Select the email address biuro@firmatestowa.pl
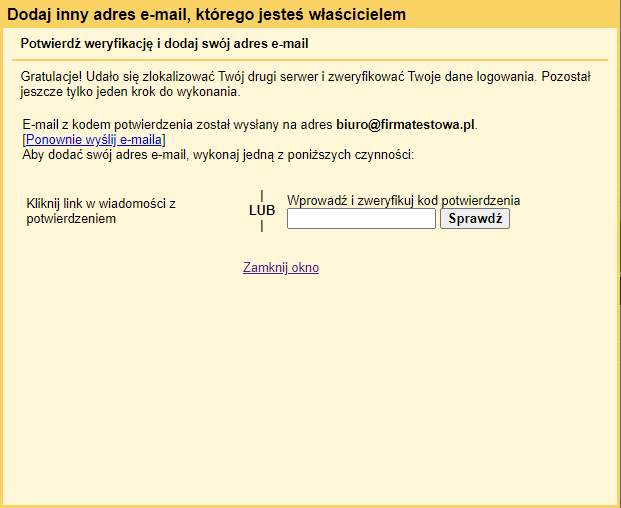This screenshot has height=508, width=621. point(405,124)
